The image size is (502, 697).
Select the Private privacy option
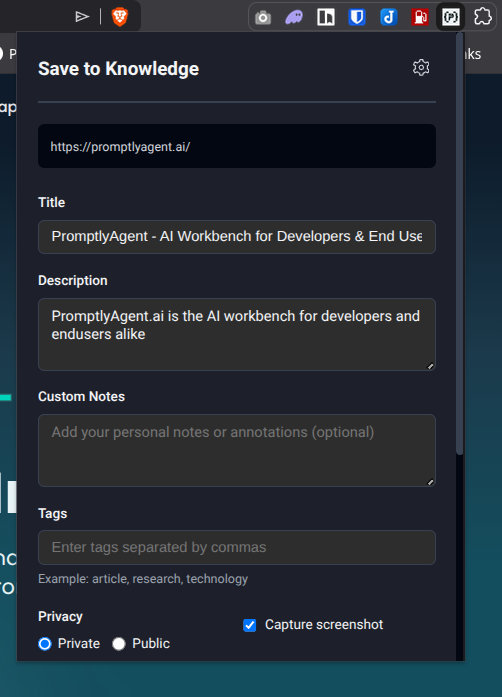coord(45,644)
